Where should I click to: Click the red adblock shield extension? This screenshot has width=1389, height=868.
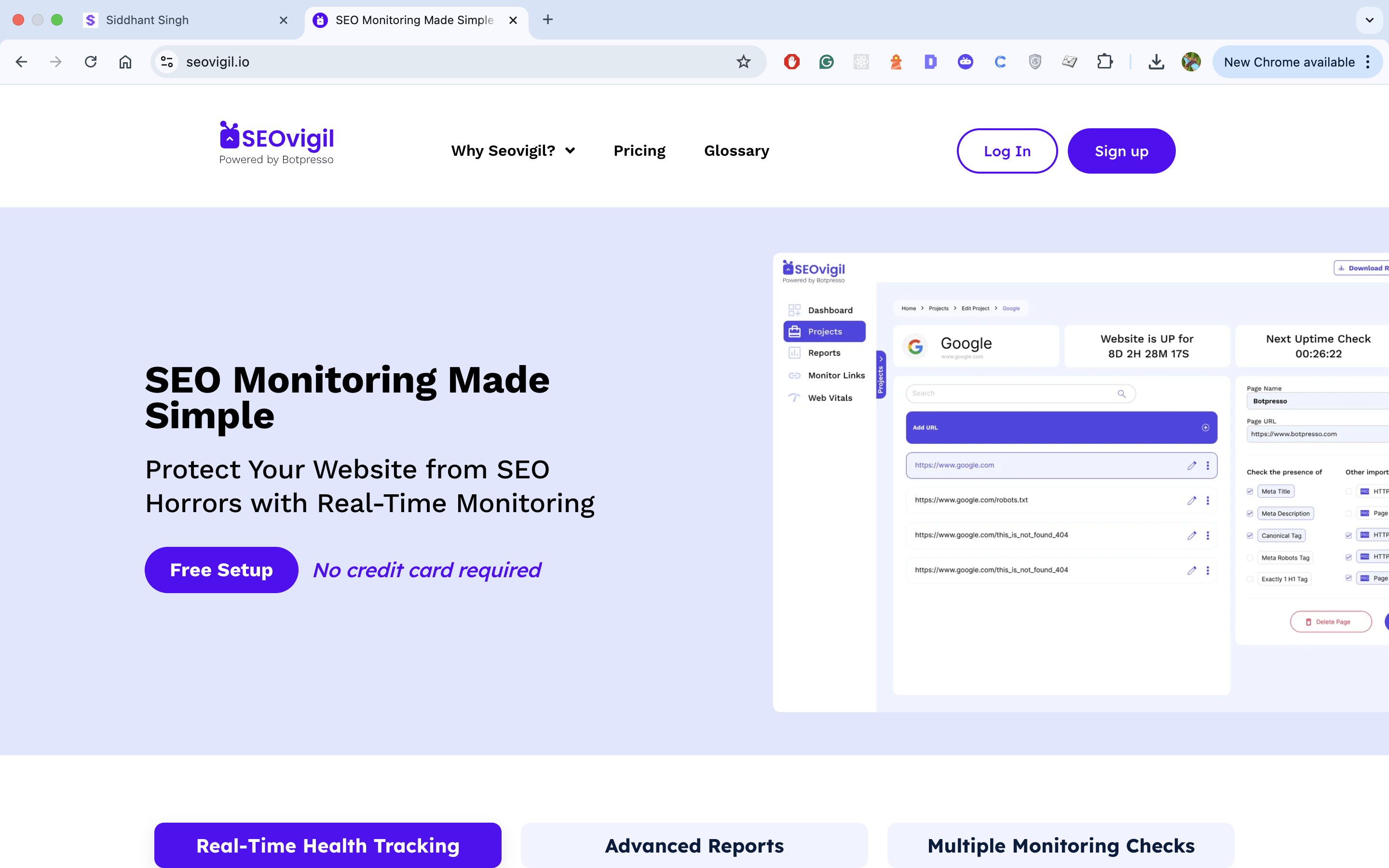791,62
